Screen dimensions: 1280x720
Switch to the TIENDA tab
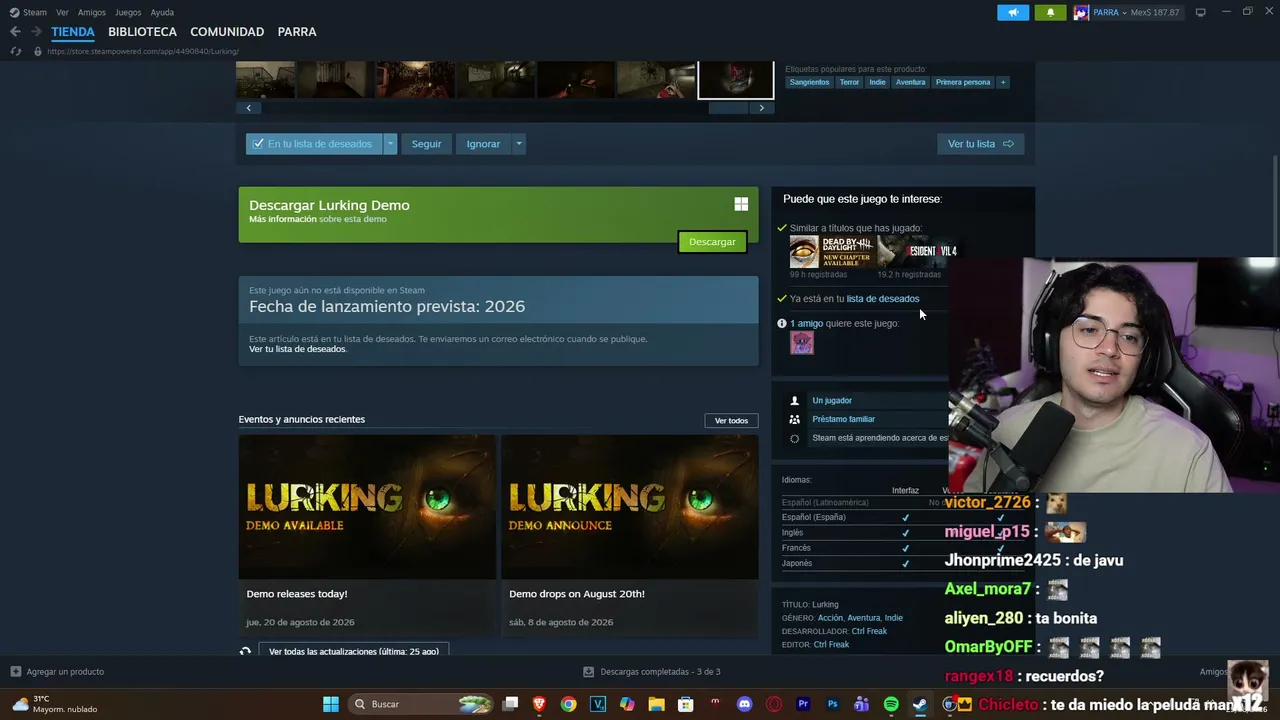tap(73, 32)
